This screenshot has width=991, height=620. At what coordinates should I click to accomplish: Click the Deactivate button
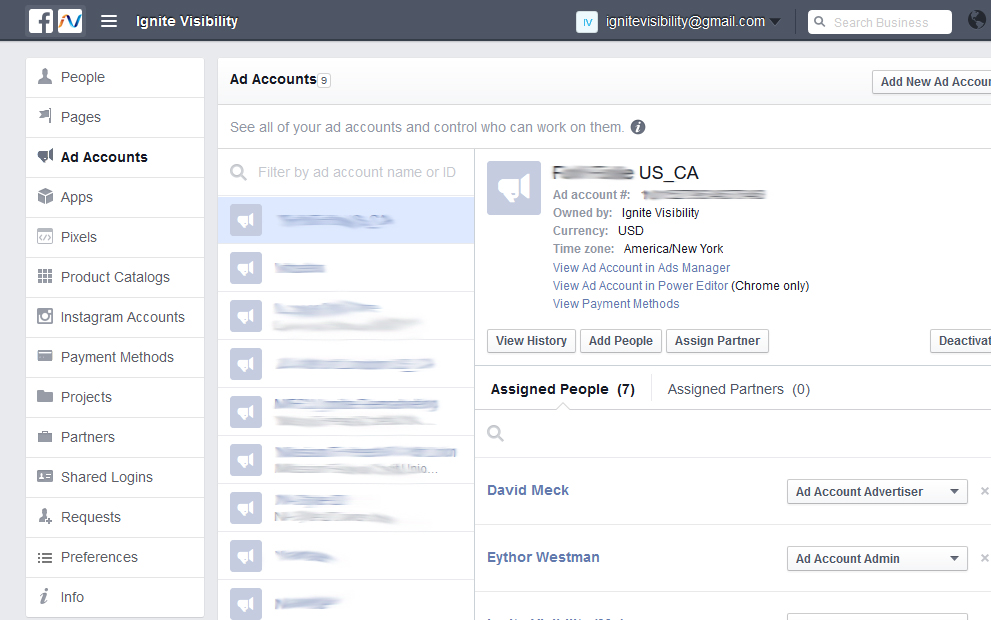961,341
